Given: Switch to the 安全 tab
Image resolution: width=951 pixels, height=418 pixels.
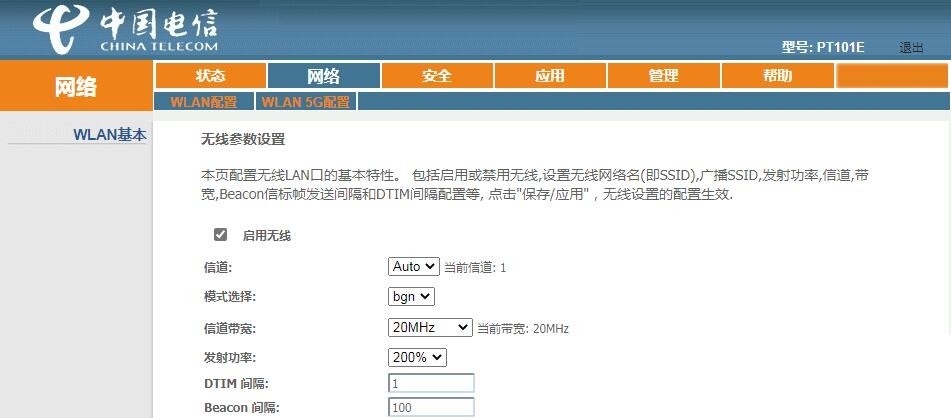Looking at the screenshot, I should coord(437,76).
